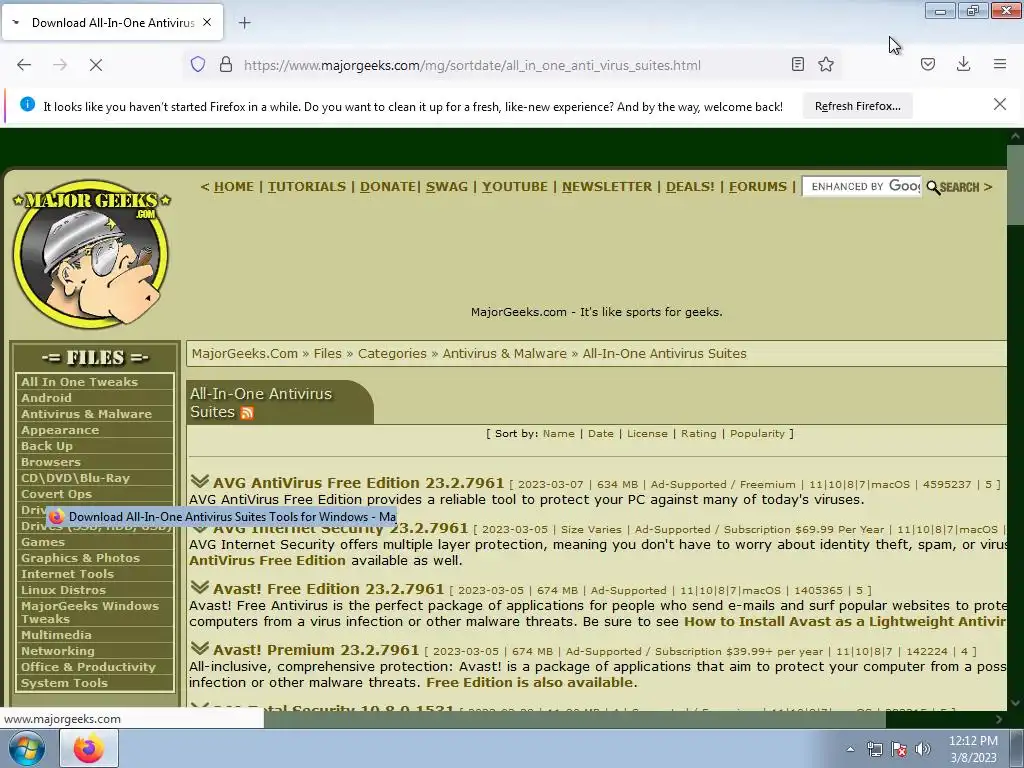Open SWAG in the top navigation

tap(447, 187)
